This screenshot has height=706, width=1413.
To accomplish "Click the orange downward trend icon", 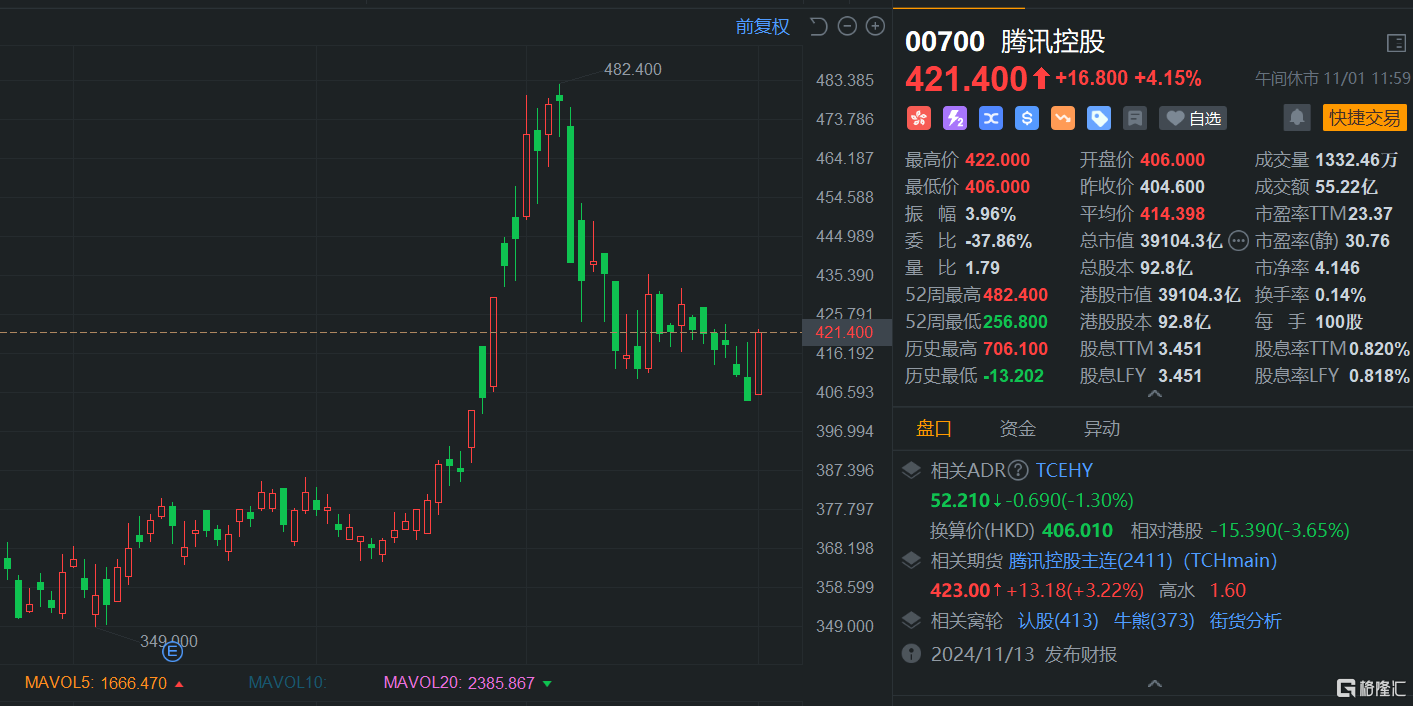I will coord(1062,118).
